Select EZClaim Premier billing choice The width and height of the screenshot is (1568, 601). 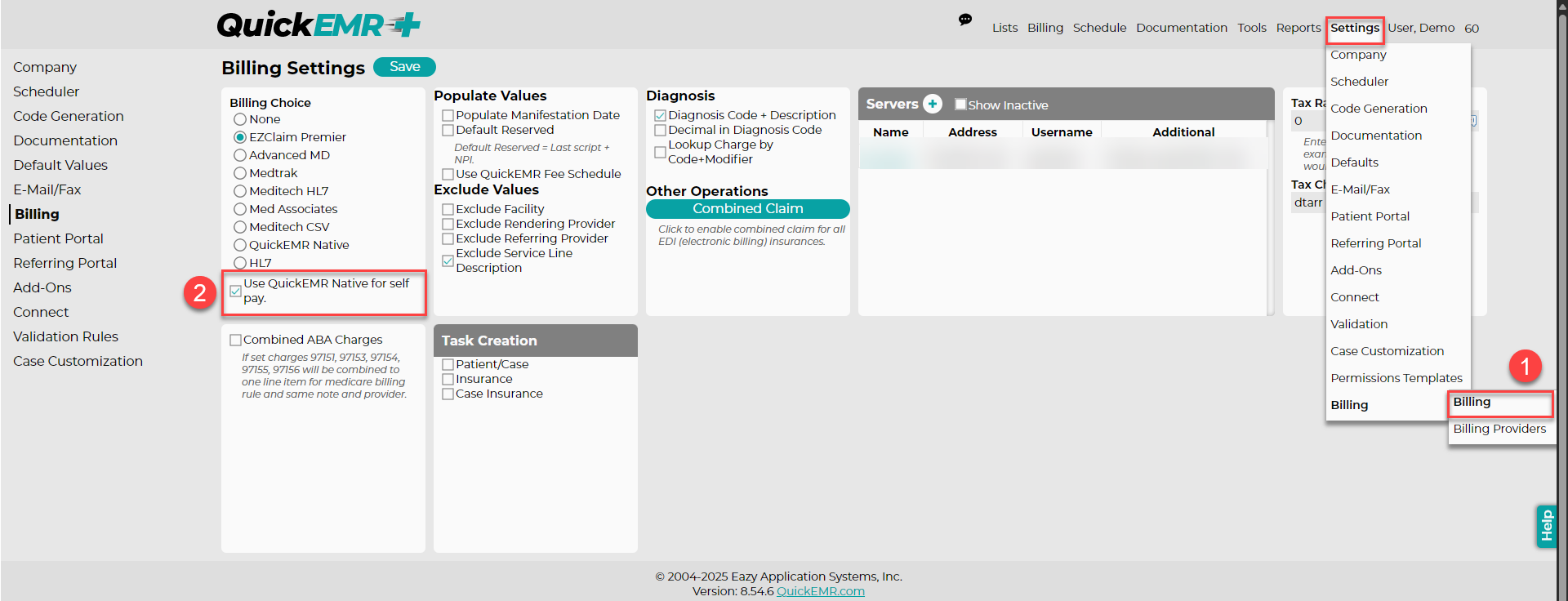(240, 137)
